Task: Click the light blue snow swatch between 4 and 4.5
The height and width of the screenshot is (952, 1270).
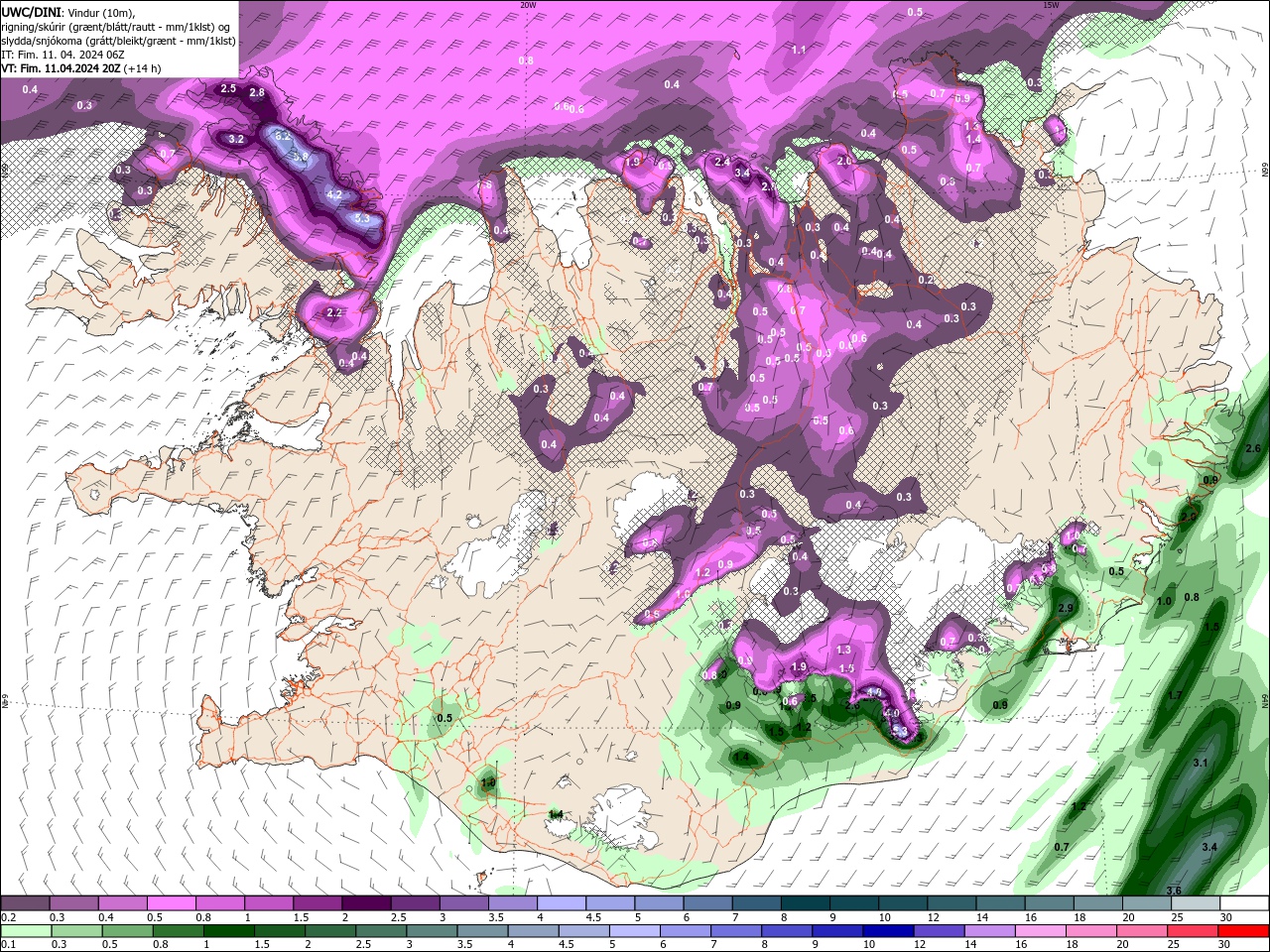Action: tap(561, 903)
